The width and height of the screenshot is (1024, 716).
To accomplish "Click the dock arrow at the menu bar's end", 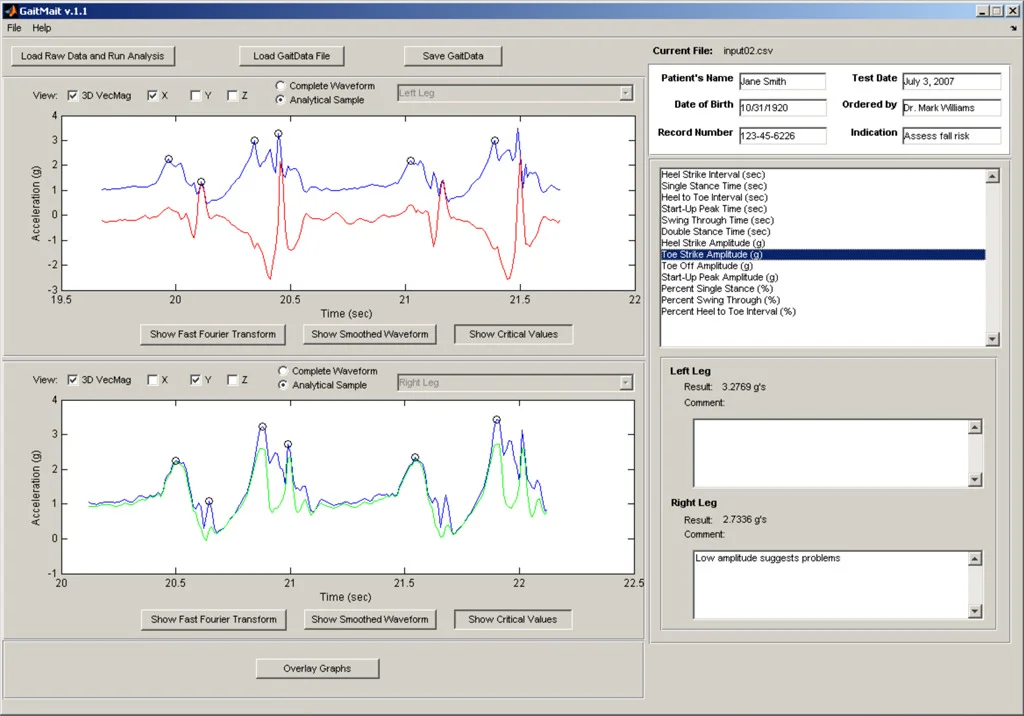I will point(1014,28).
